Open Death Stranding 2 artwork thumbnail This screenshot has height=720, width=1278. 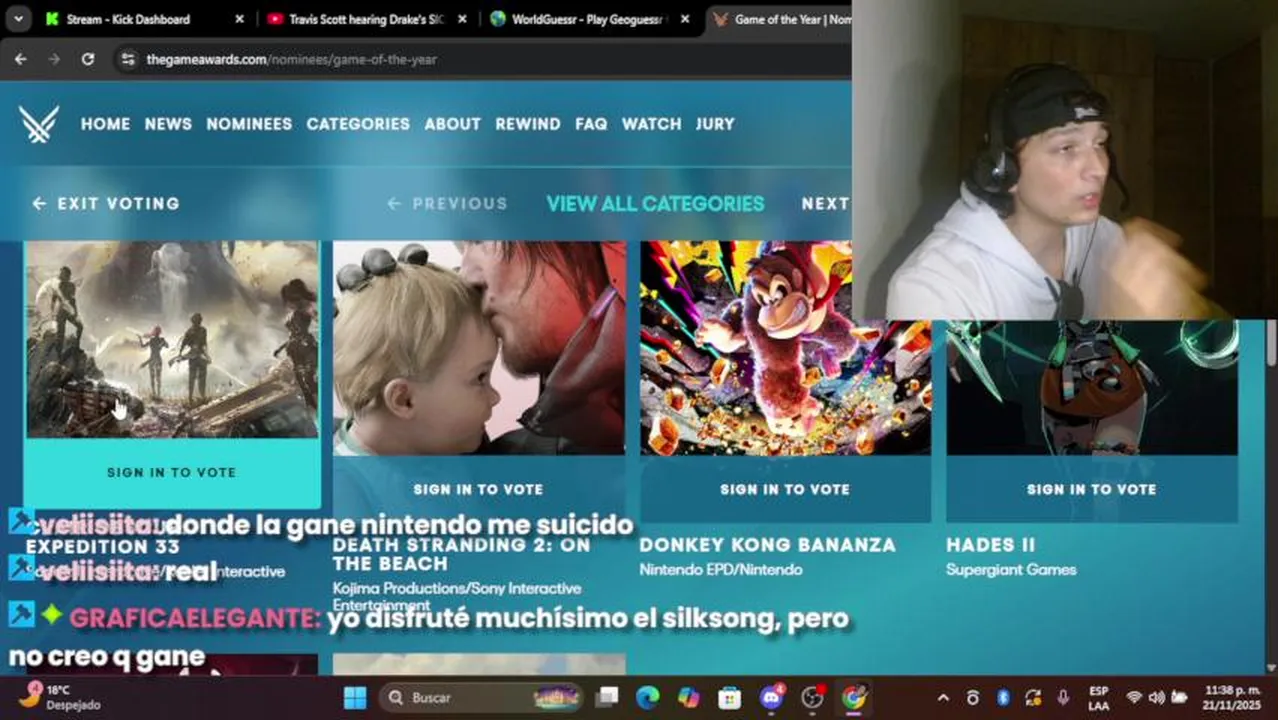tap(479, 348)
